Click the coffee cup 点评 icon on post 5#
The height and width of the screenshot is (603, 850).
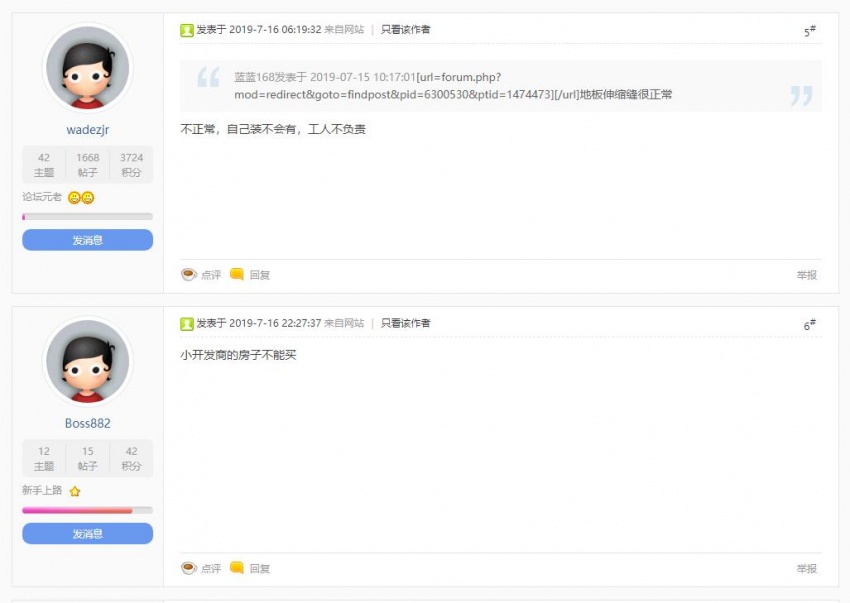click(x=189, y=274)
